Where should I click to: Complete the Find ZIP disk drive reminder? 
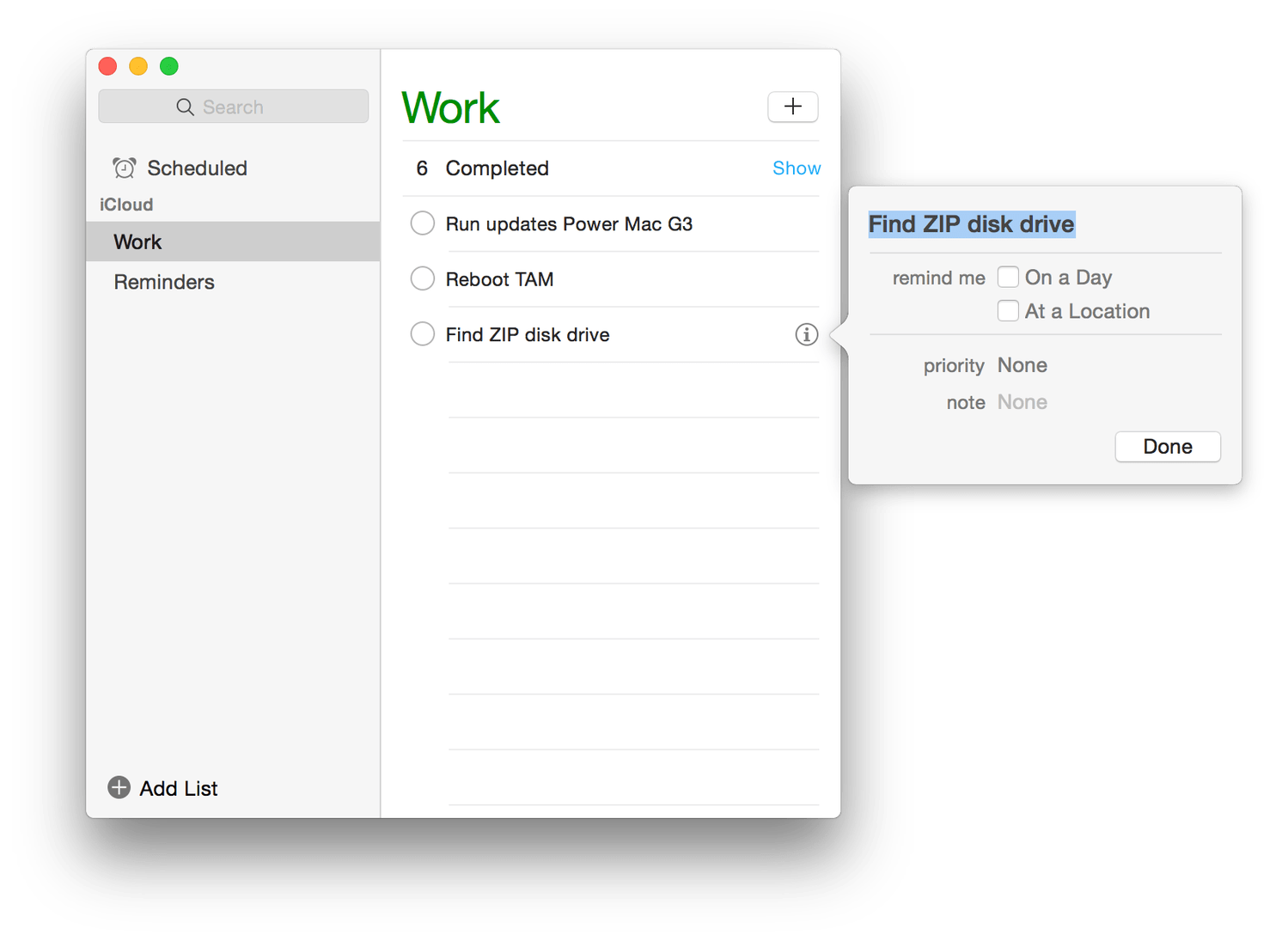click(422, 333)
